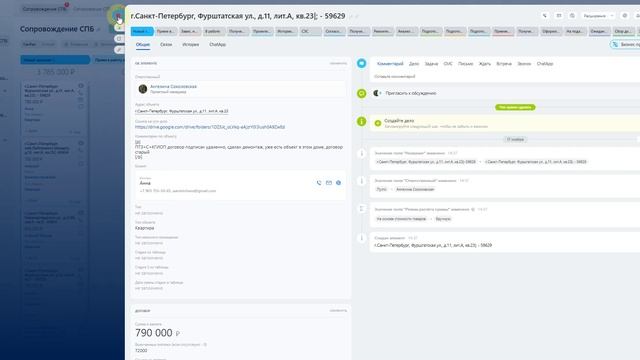Click green planned-activities badge in timeline
Viewport: 640px width, 360px height.
pos(515,107)
